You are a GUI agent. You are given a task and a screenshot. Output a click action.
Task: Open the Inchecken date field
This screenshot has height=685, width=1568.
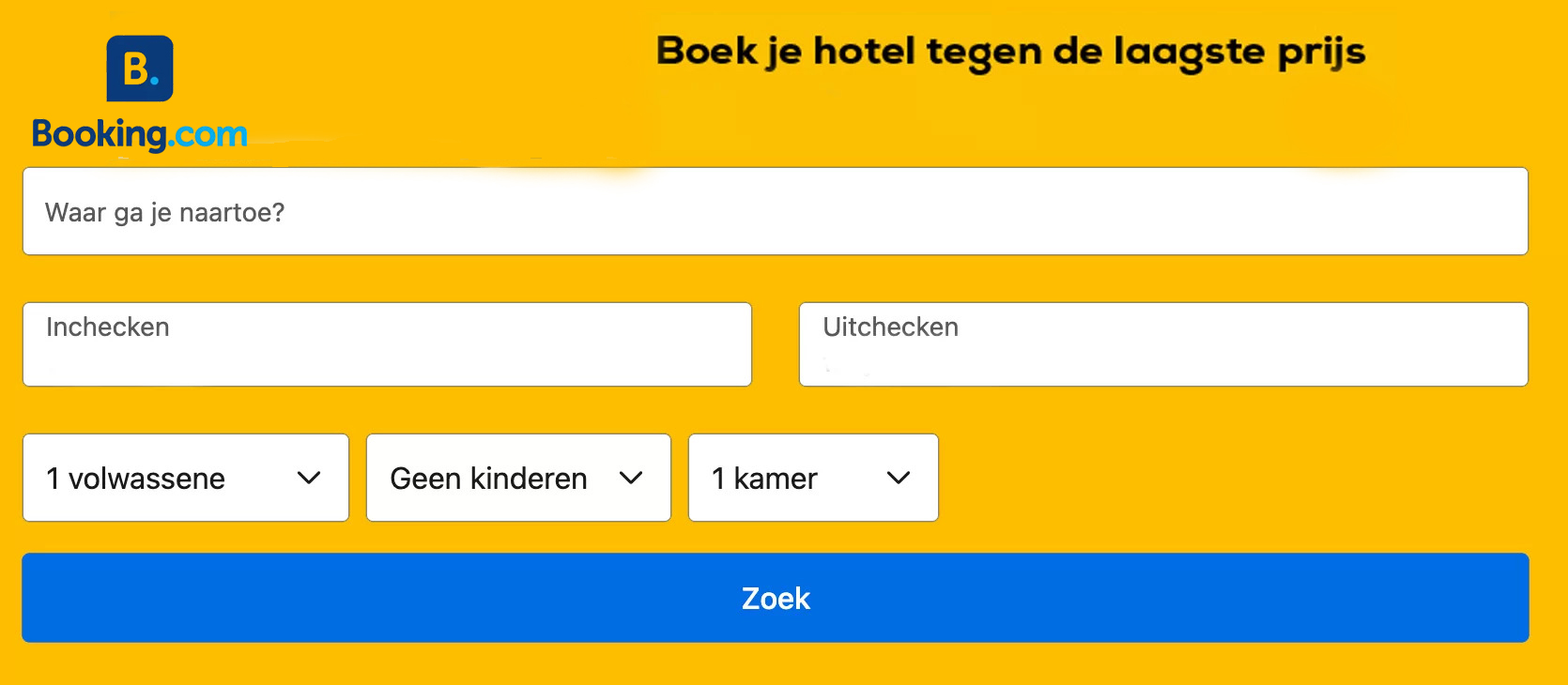(x=387, y=344)
